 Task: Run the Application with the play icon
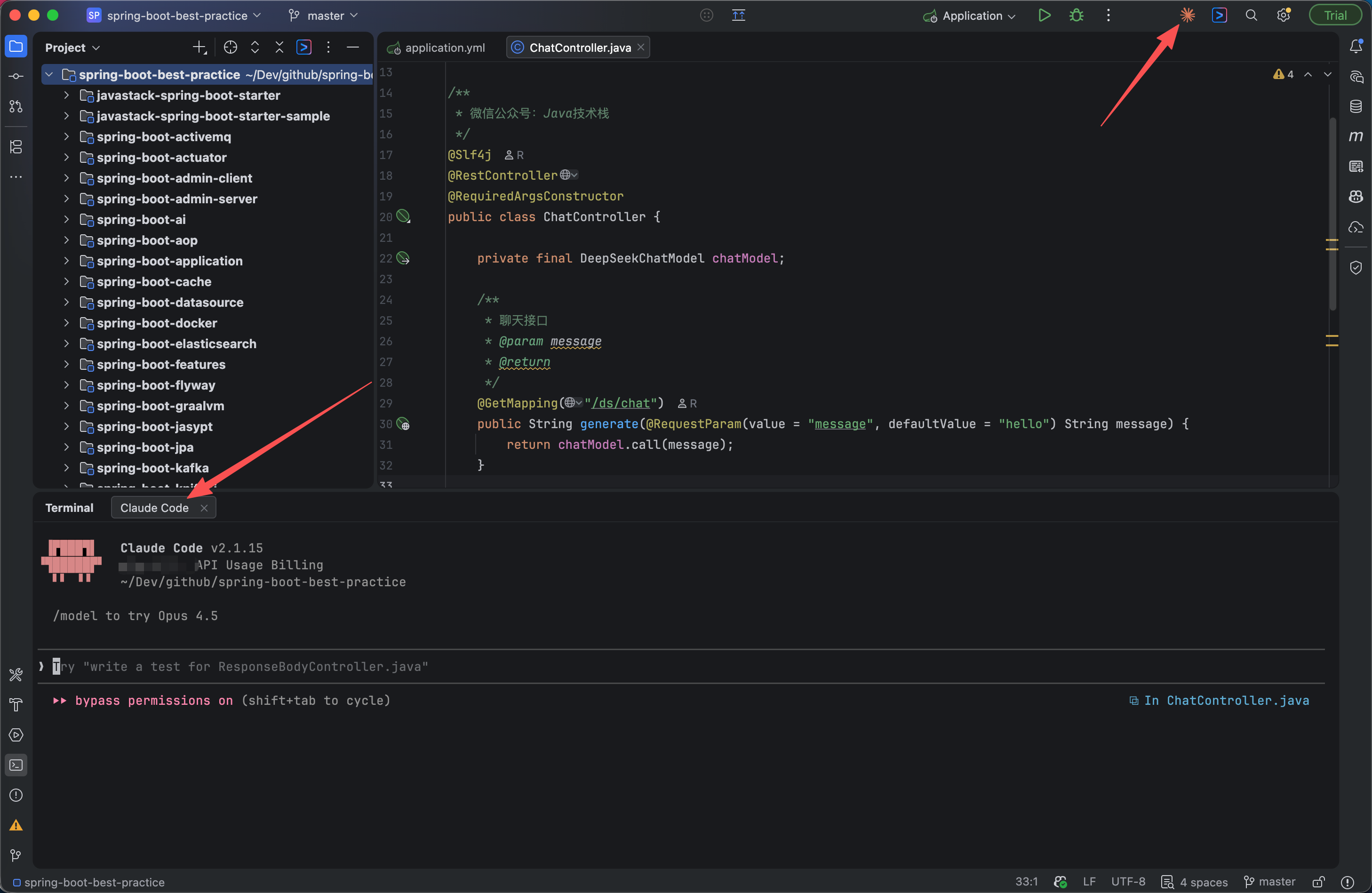click(x=1044, y=16)
